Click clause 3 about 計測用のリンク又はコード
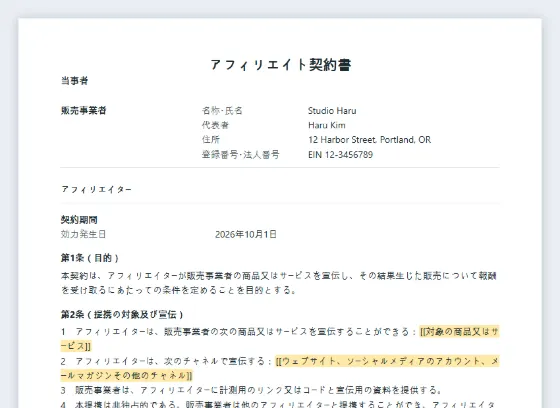 pyautogui.click(x=252, y=390)
